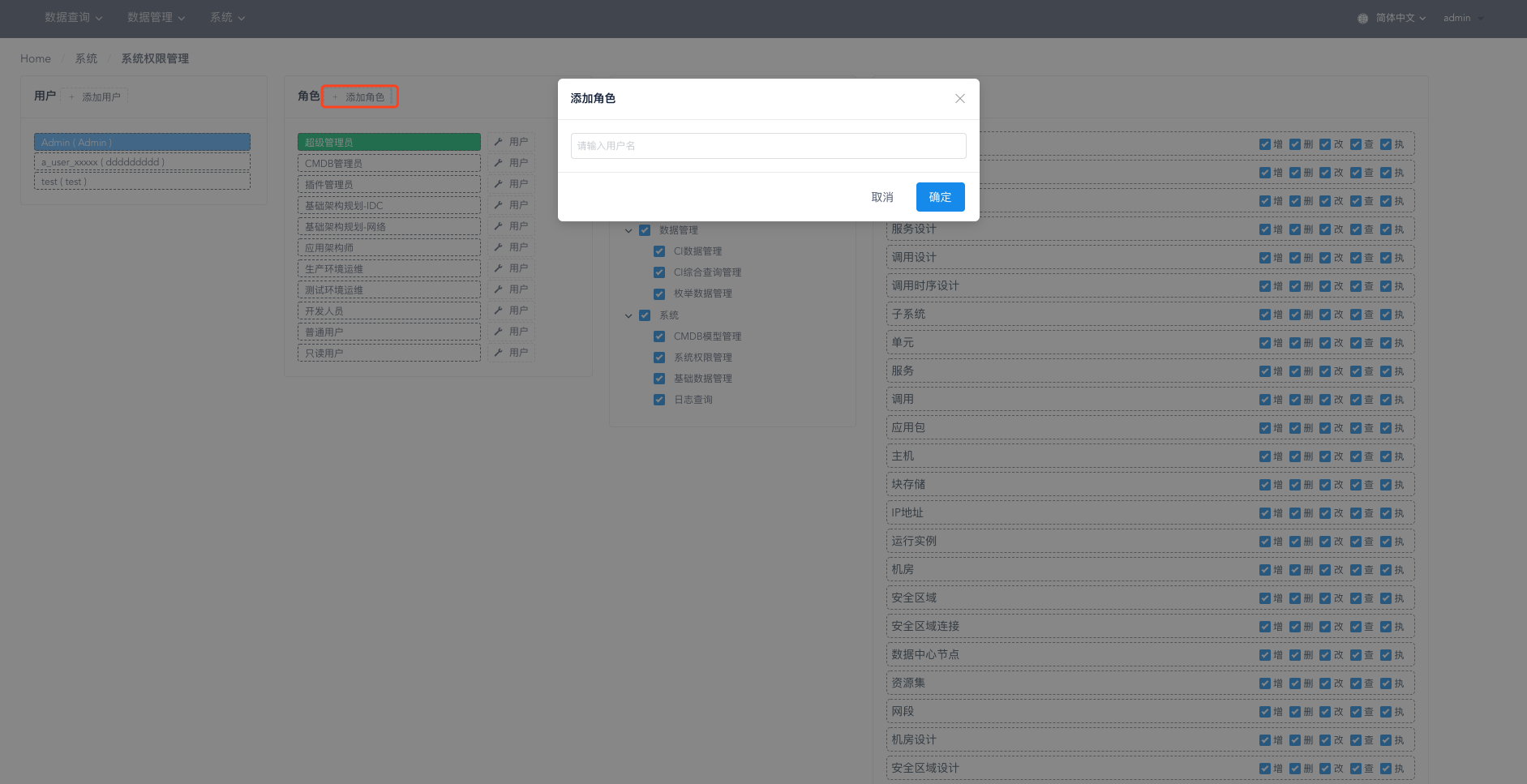Click the 添加角色 button in the 角色 panel
The height and width of the screenshot is (784, 1527).
(359, 96)
